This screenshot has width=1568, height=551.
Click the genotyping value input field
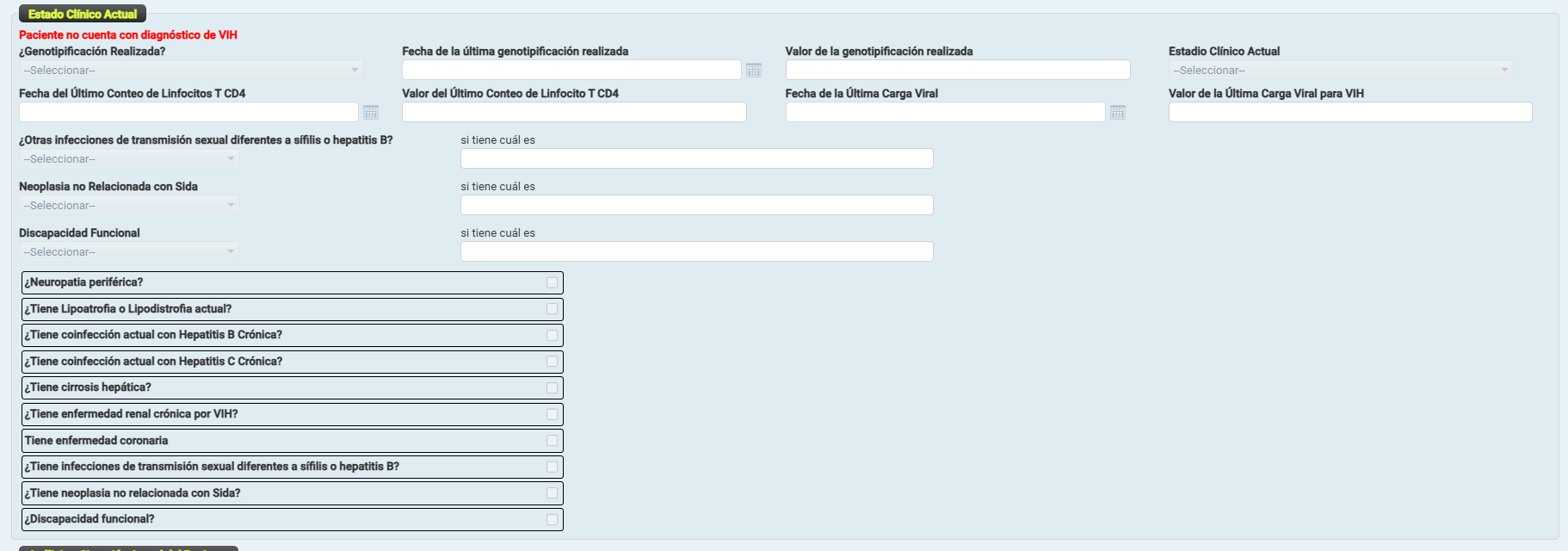(x=957, y=71)
